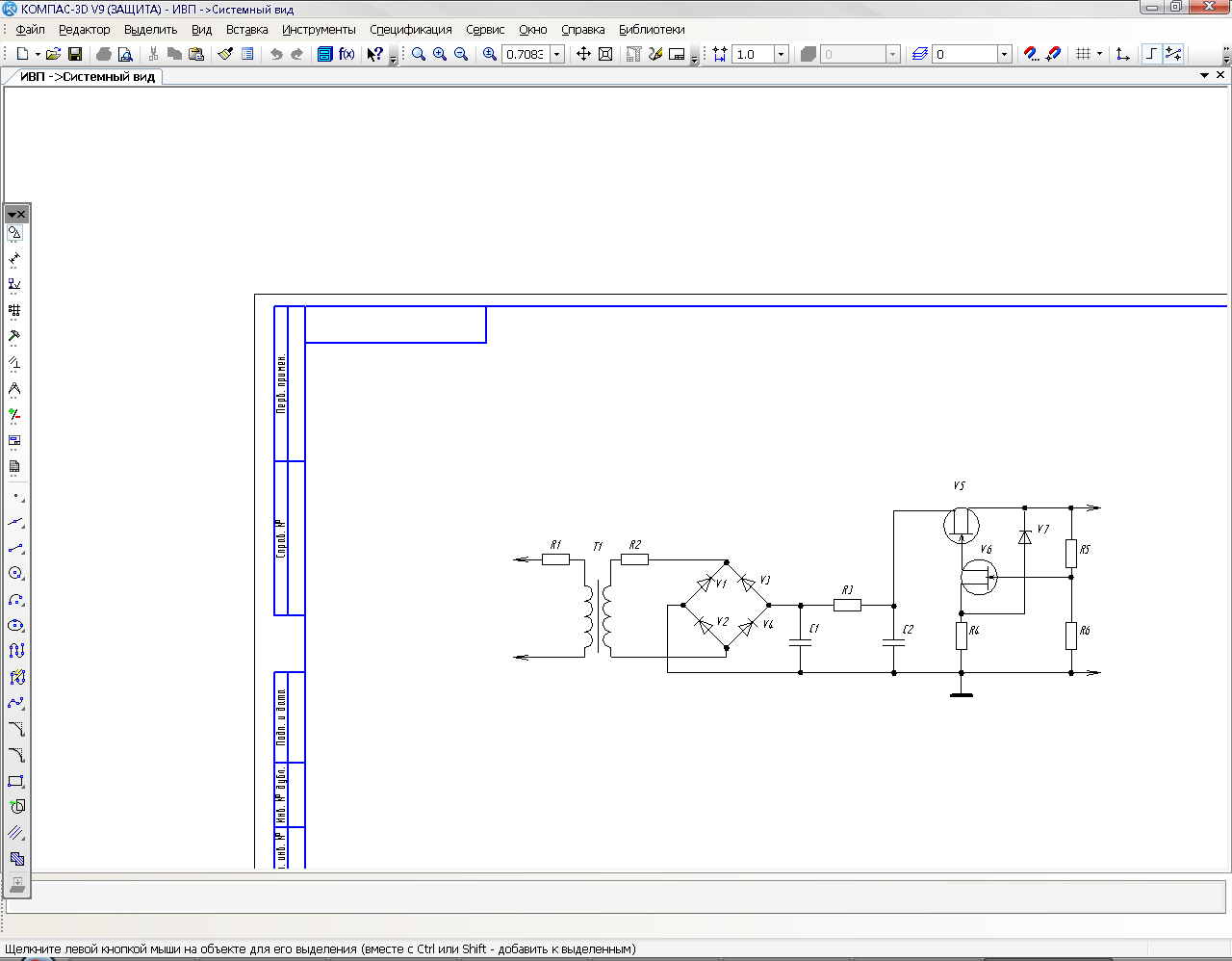Expand the layer number dropdown
The width and height of the screenshot is (1232, 961).
click(1004, 54)
